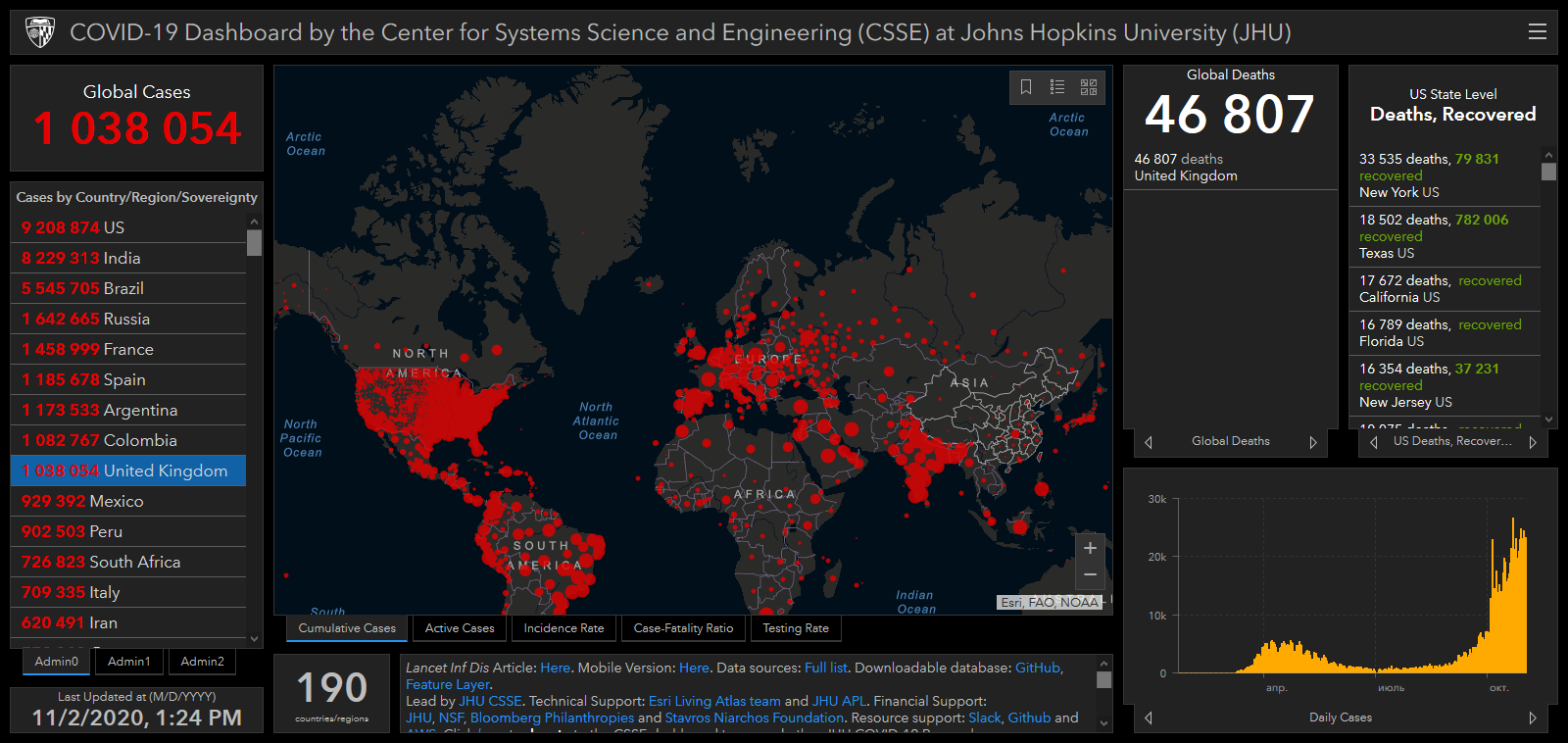Open the hamburger menu in the header
Screen dimensions: 1568x743
coord(1538,32)
